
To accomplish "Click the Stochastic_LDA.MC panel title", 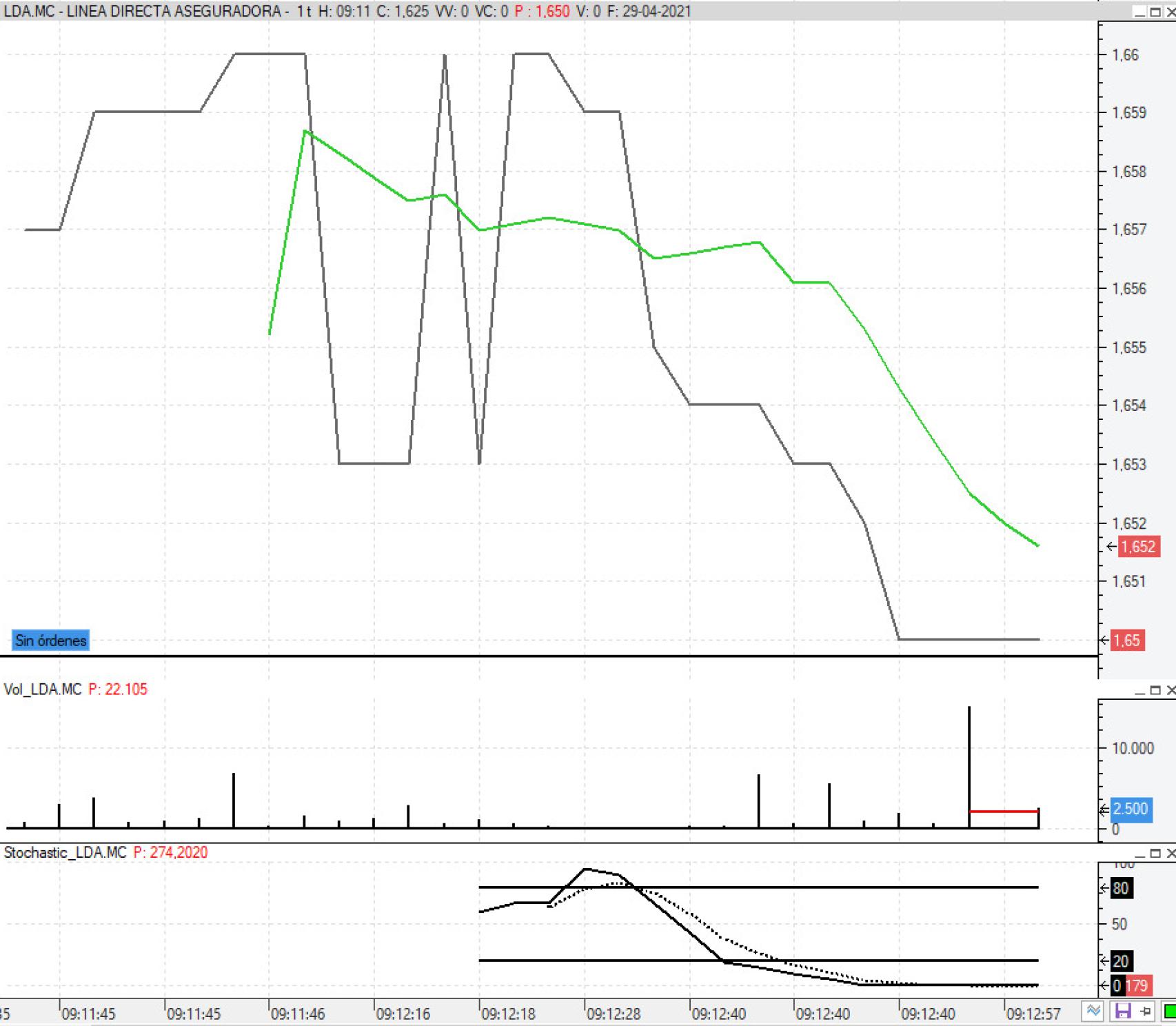I will [65, 852].
